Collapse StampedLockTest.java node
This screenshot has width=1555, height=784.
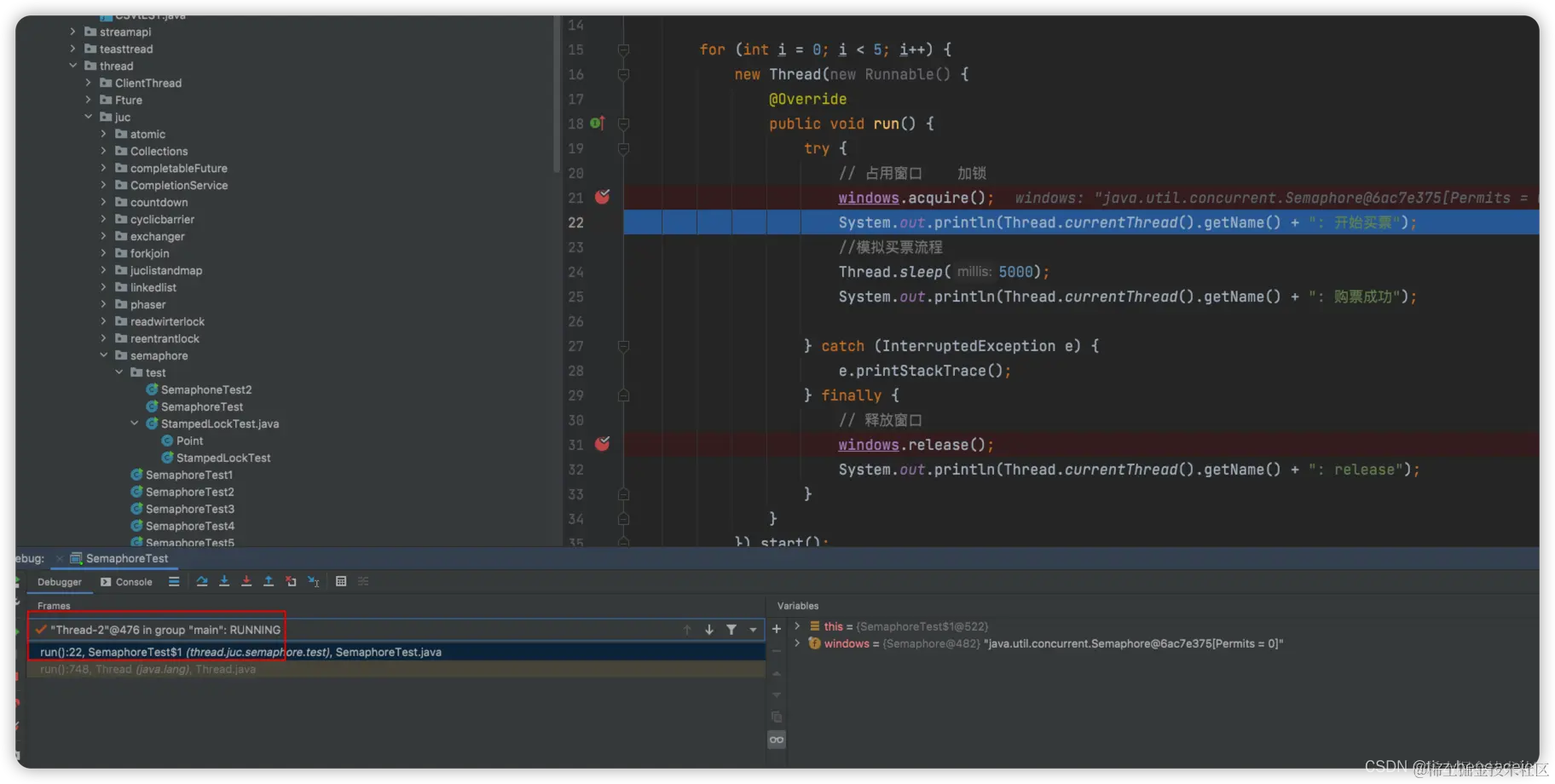coord(135,424)
